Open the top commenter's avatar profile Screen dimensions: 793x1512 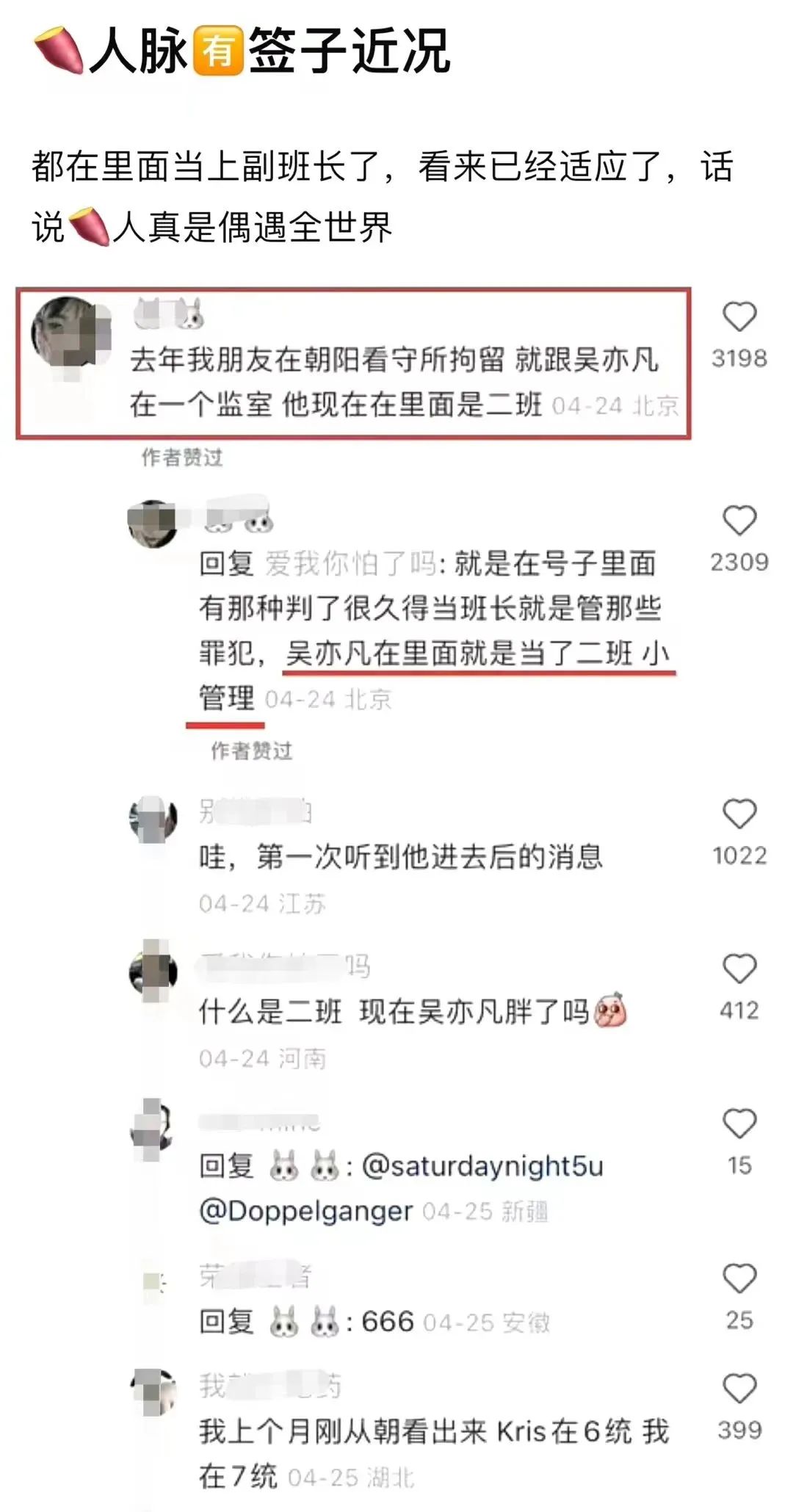tap(70, 335)
